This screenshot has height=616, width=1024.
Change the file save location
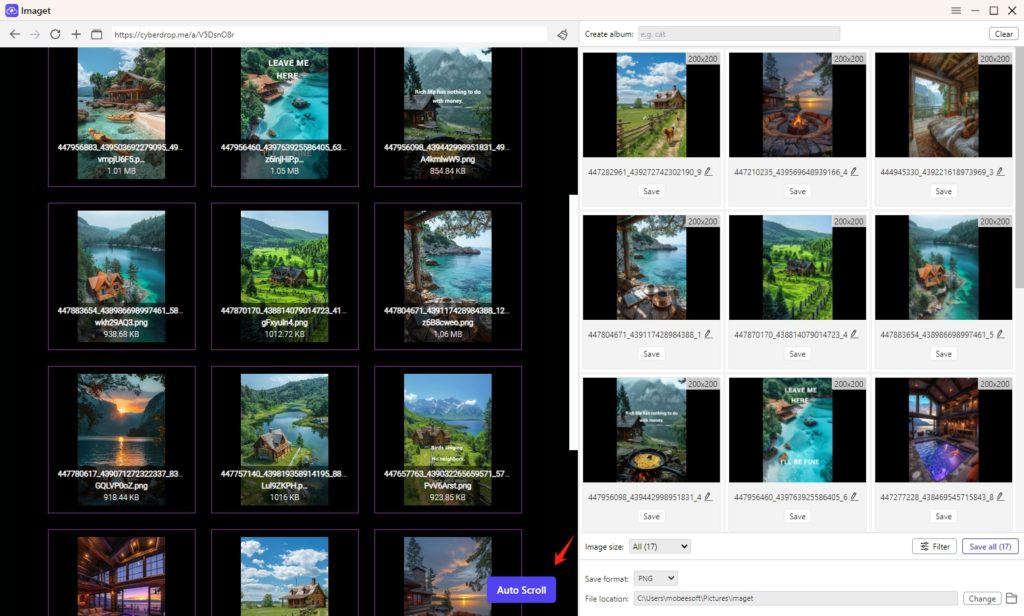coord(981,598)
